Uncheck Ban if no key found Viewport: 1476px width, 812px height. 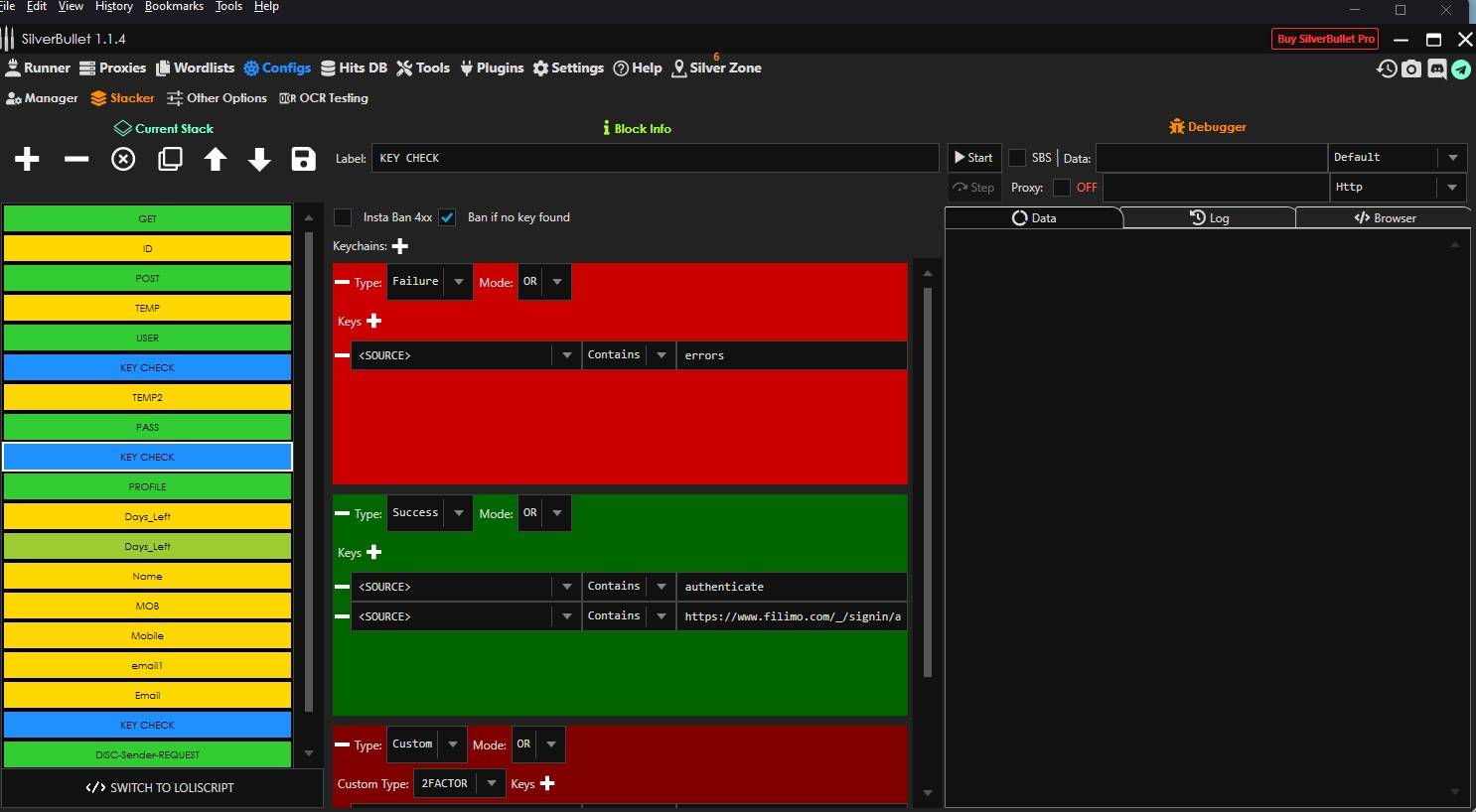click(447, 217)
